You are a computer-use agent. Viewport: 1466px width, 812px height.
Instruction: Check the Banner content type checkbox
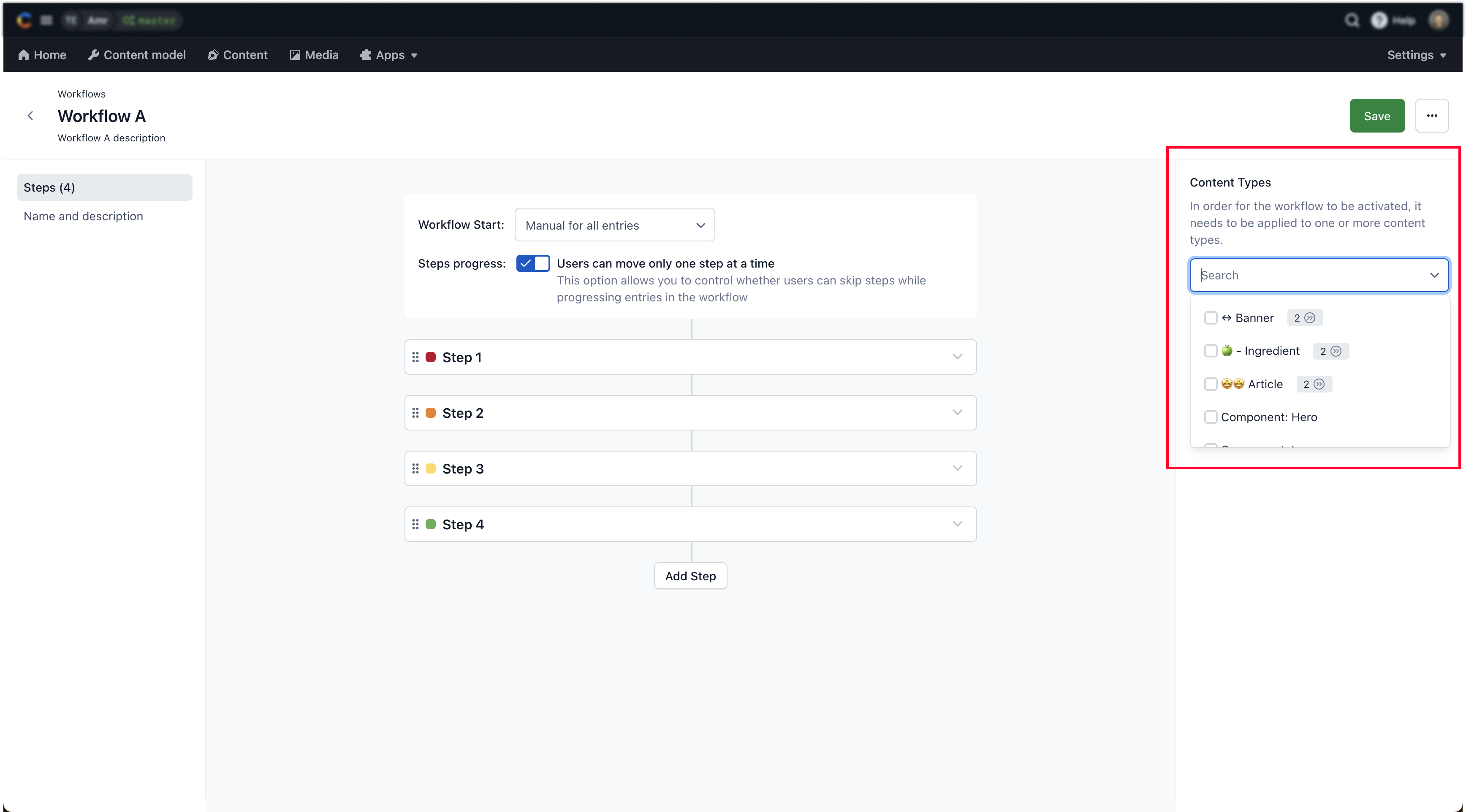1211,317
